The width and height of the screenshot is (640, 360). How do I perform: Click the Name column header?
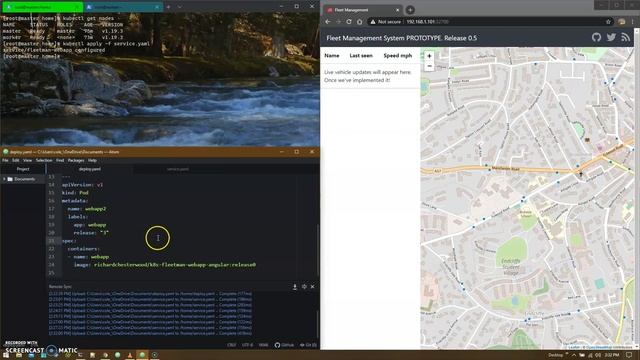[x=332, y=56]
